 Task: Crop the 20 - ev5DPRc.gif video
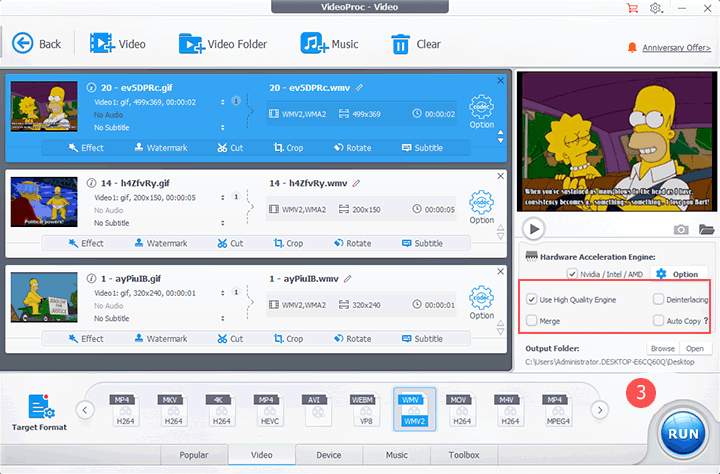pyautogui.click(x=288, y=147)
